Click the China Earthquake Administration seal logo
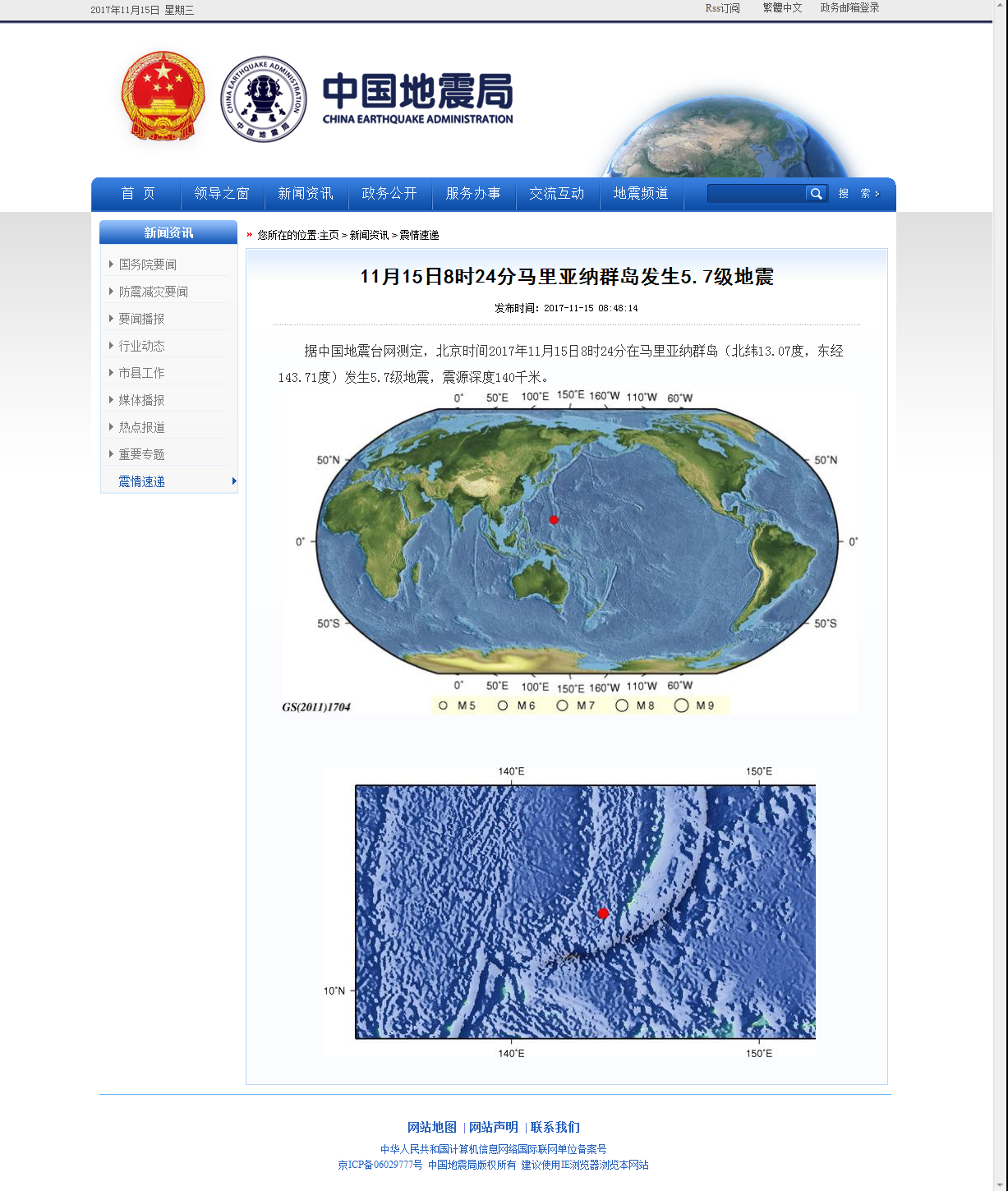This screenshot has width=1008, height=1191. tap(264, 99)
